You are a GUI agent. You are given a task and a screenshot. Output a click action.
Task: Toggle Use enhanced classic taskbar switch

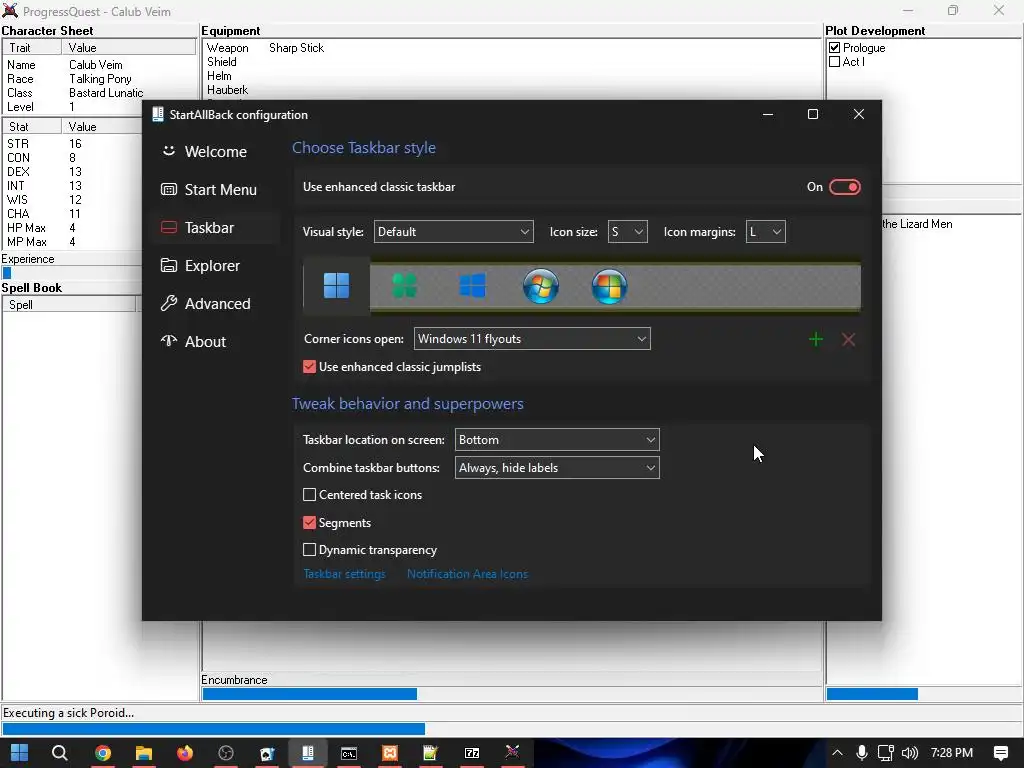pos(844,187)
